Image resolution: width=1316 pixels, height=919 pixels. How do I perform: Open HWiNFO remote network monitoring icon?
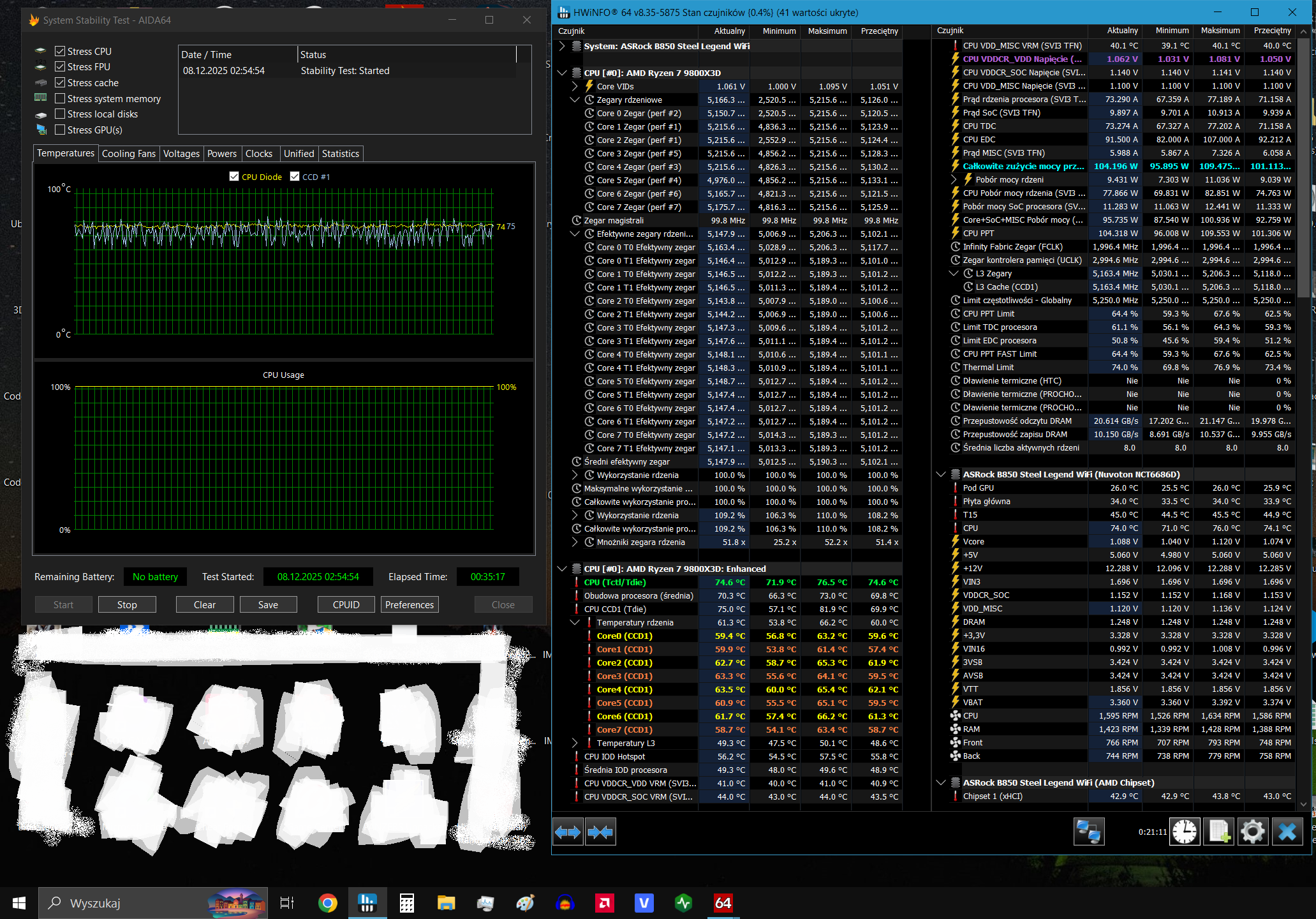[1088, 832]
